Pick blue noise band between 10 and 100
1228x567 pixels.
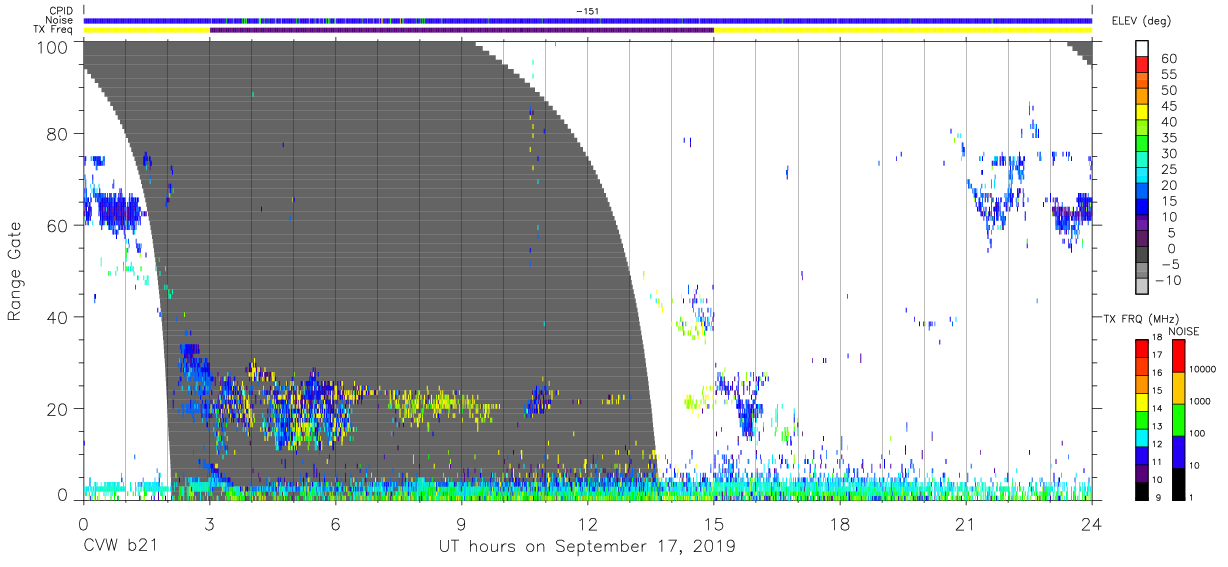[x=1177, y=452]
